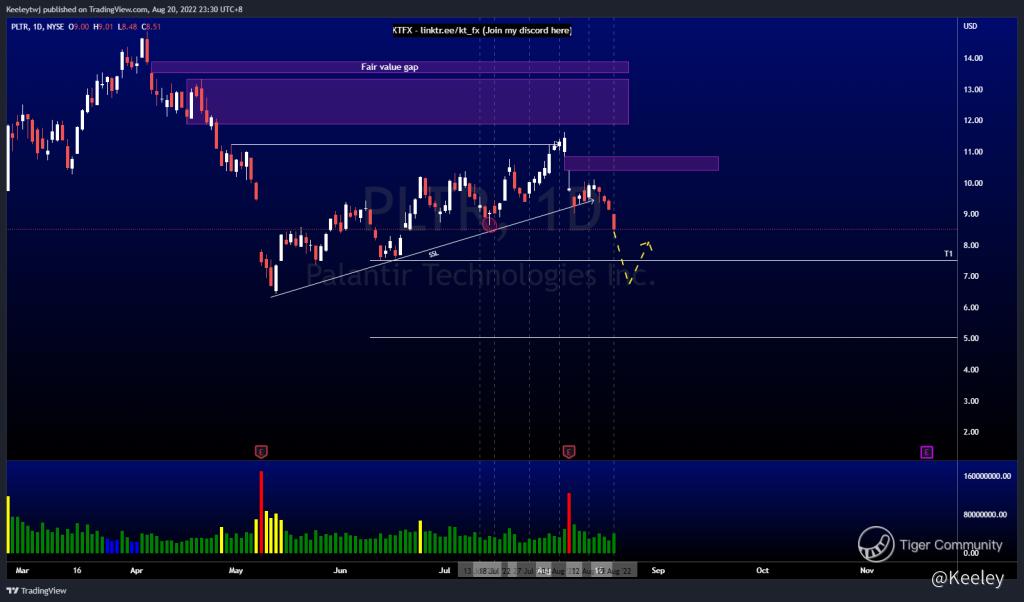Click the 9.00 price axis label
This screenshot has width=1024, height=602.
point(972,214)
